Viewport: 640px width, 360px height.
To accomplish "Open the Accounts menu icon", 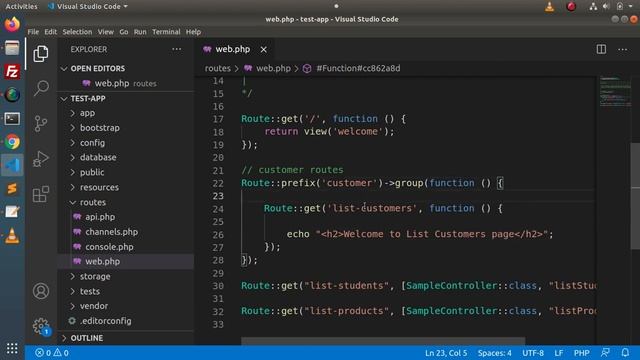I will tap(41, 291).
